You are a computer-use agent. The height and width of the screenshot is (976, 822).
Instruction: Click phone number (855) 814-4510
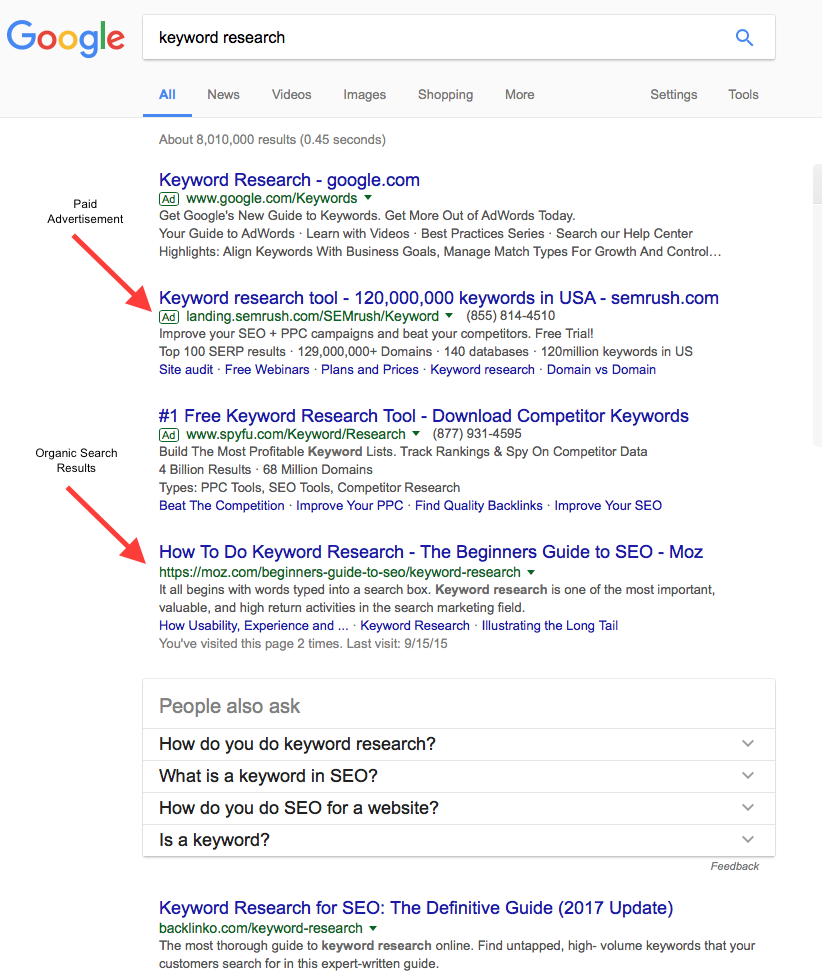[x=510, y=316]
